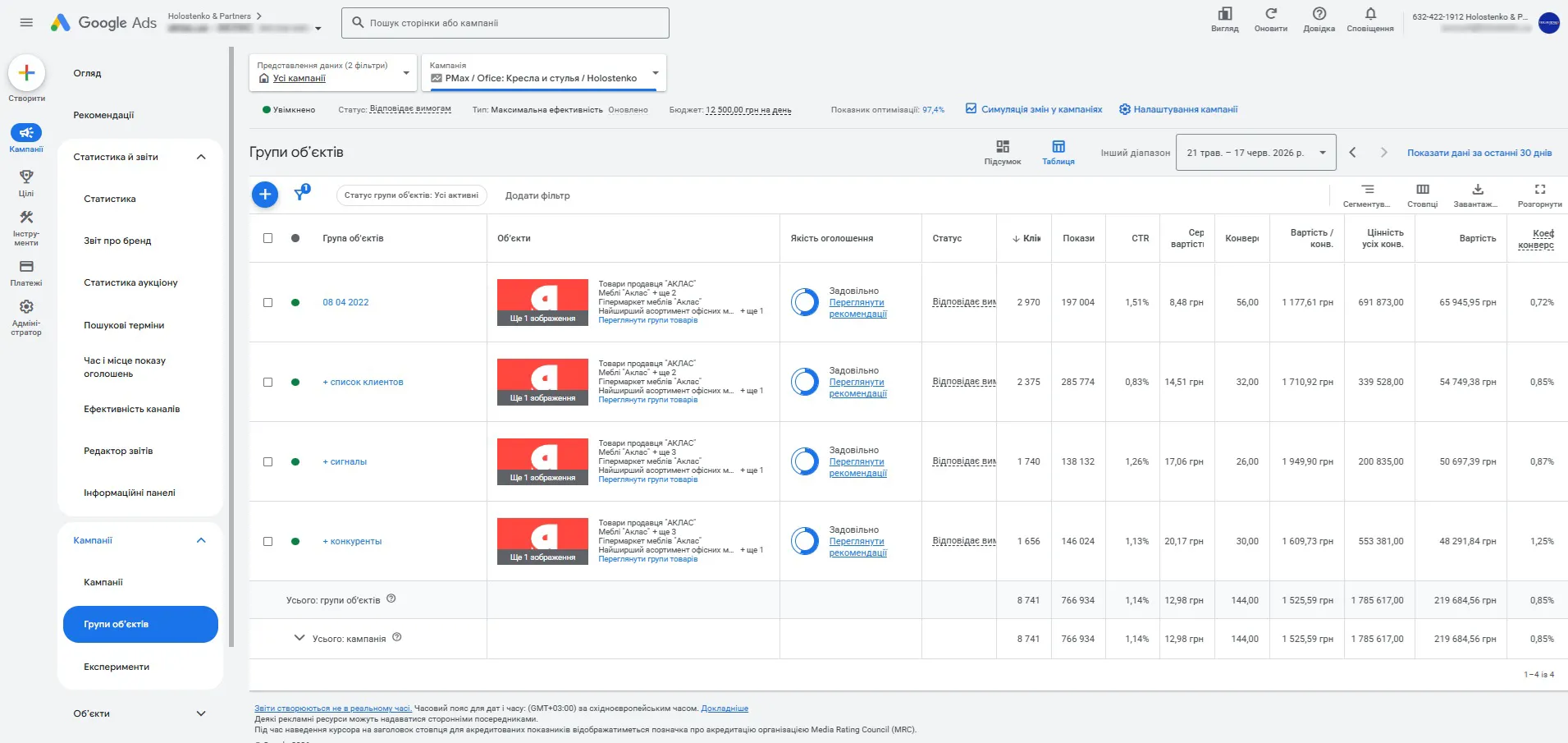This screenshot has width=1568, height=743.
Task: Open Платежі billing in the left rail
Action: pos(26,273)
